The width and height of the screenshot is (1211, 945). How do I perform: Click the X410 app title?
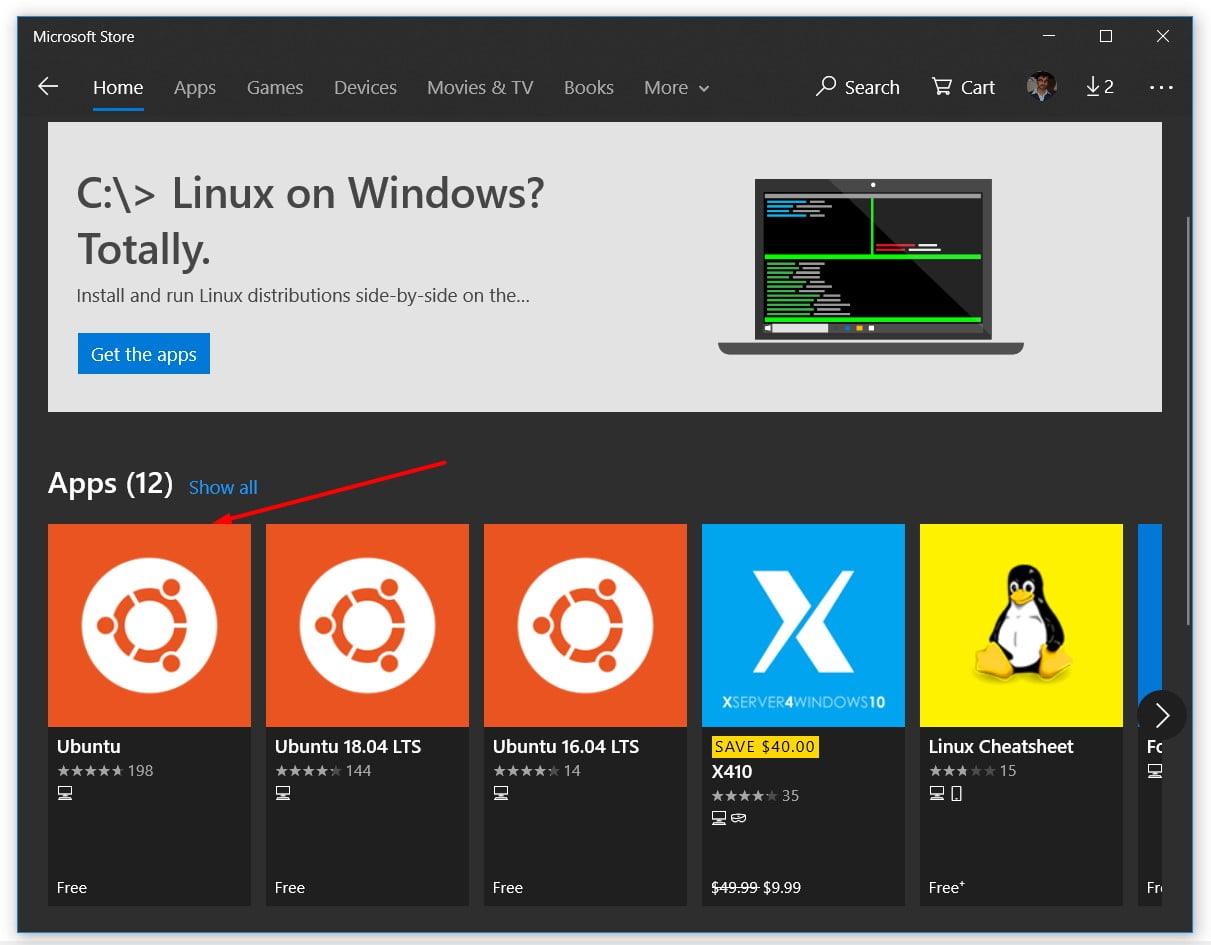(x=732, y=771)
